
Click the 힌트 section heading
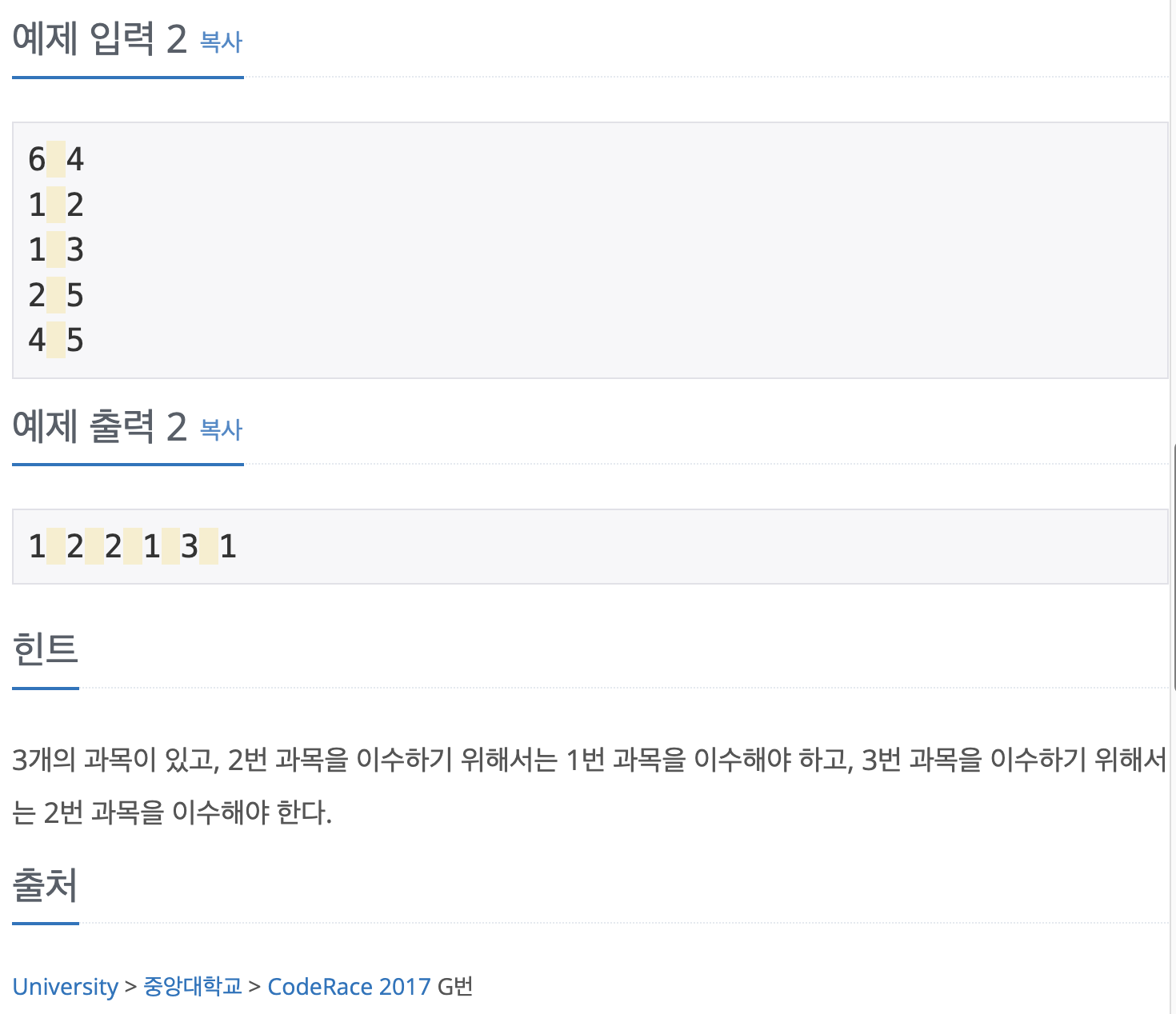pos(45,649)
